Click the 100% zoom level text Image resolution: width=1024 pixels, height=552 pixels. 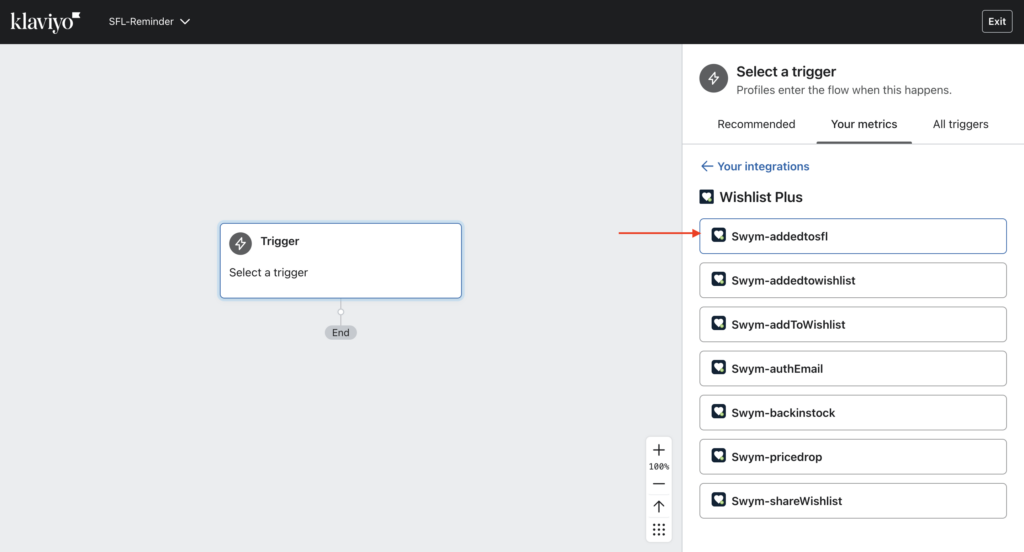click(x=658, y=466)
